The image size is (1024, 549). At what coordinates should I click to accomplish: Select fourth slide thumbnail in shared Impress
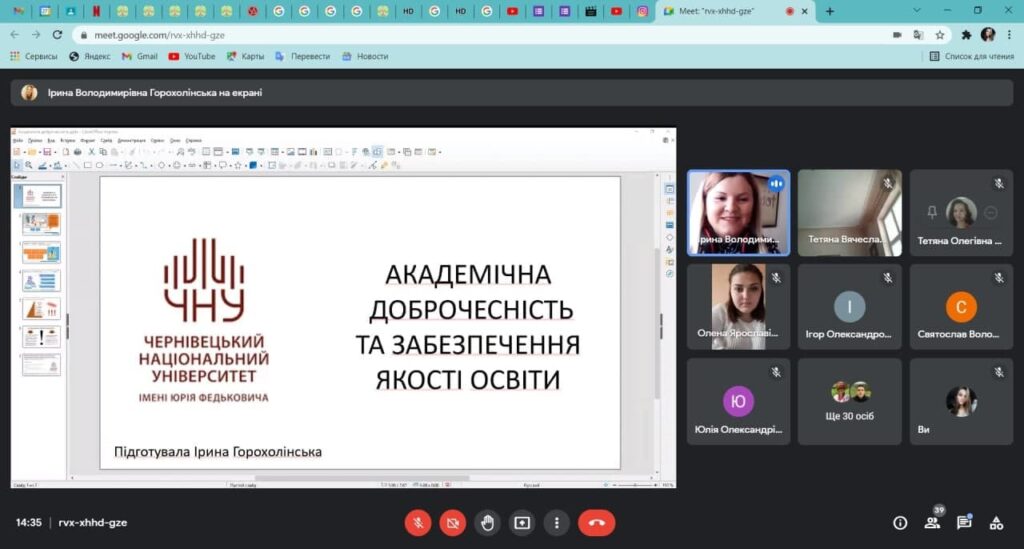(41, 281)
